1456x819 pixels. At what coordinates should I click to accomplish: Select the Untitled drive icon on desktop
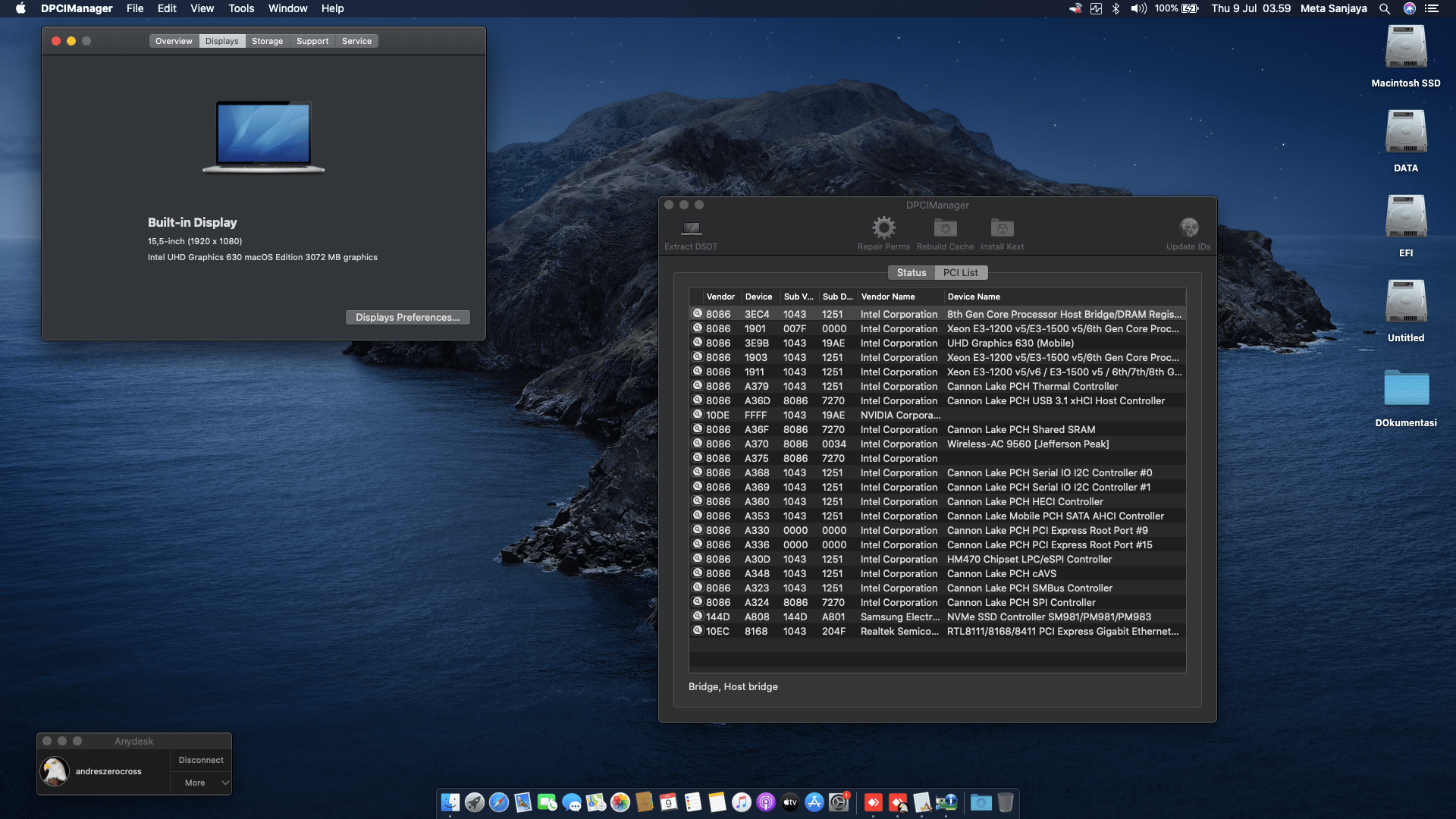tap(1406, 302)
